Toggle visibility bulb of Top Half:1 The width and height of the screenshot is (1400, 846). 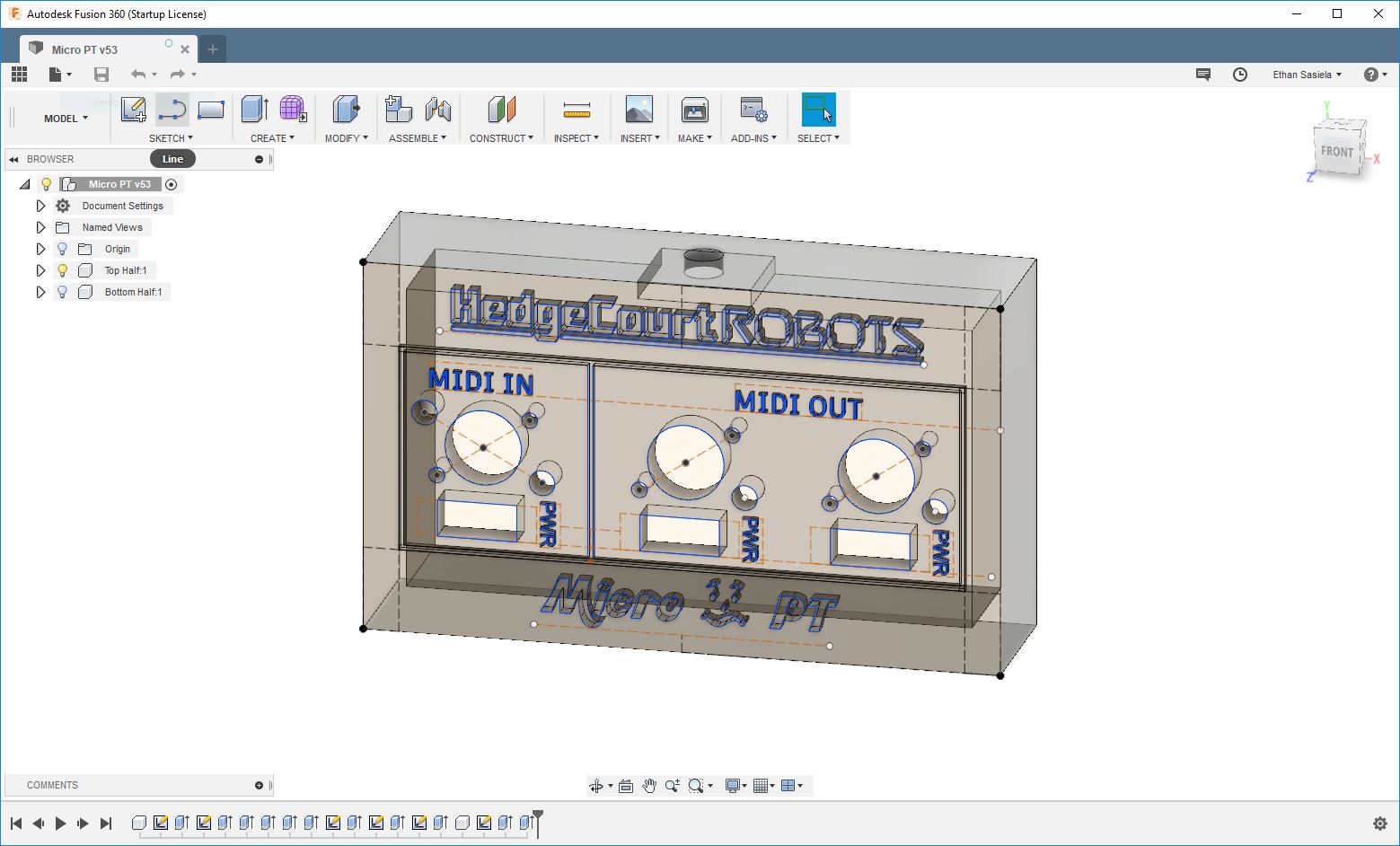[62, 270]
